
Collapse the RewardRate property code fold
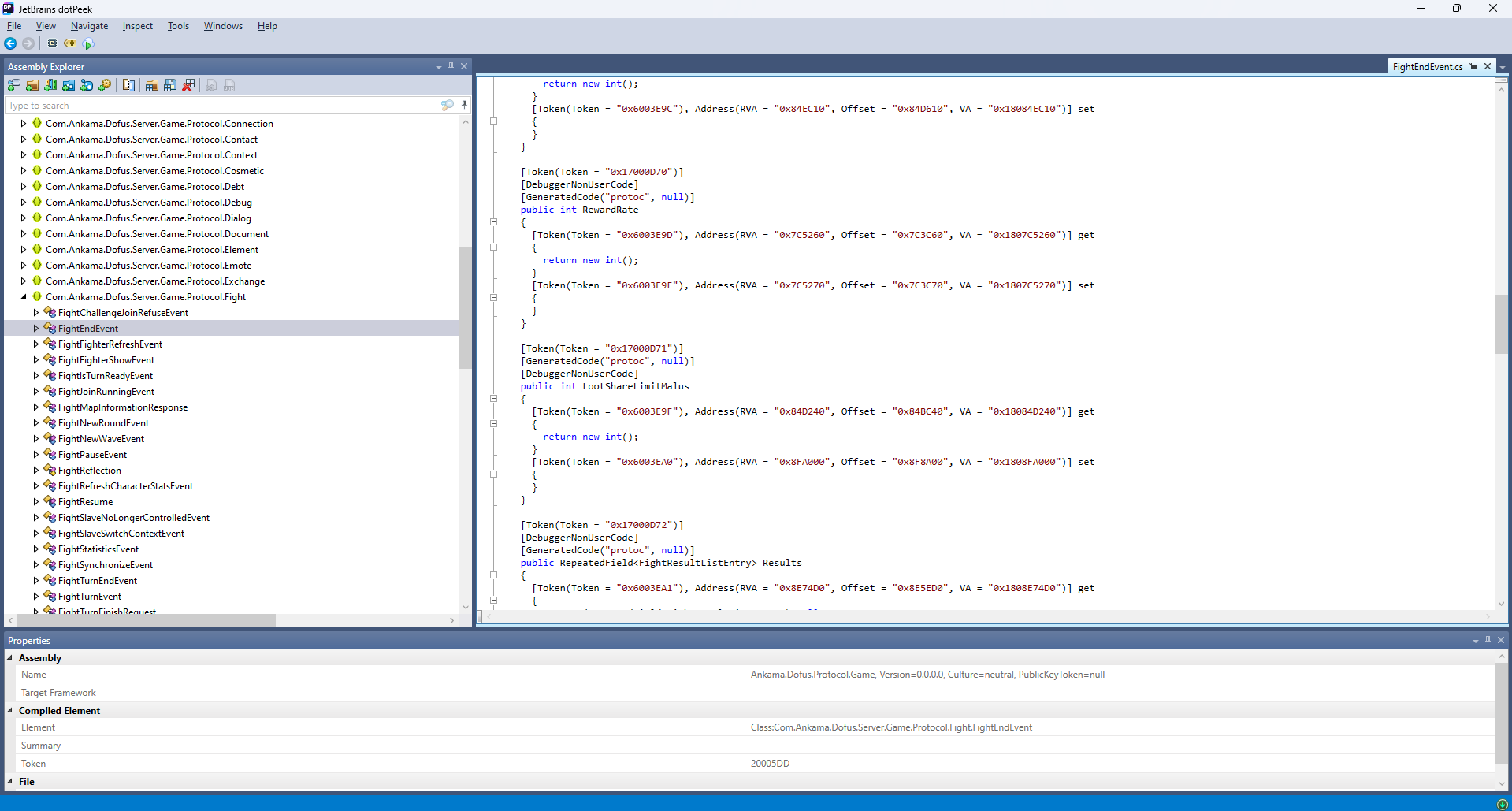click(x=494, y=222)
